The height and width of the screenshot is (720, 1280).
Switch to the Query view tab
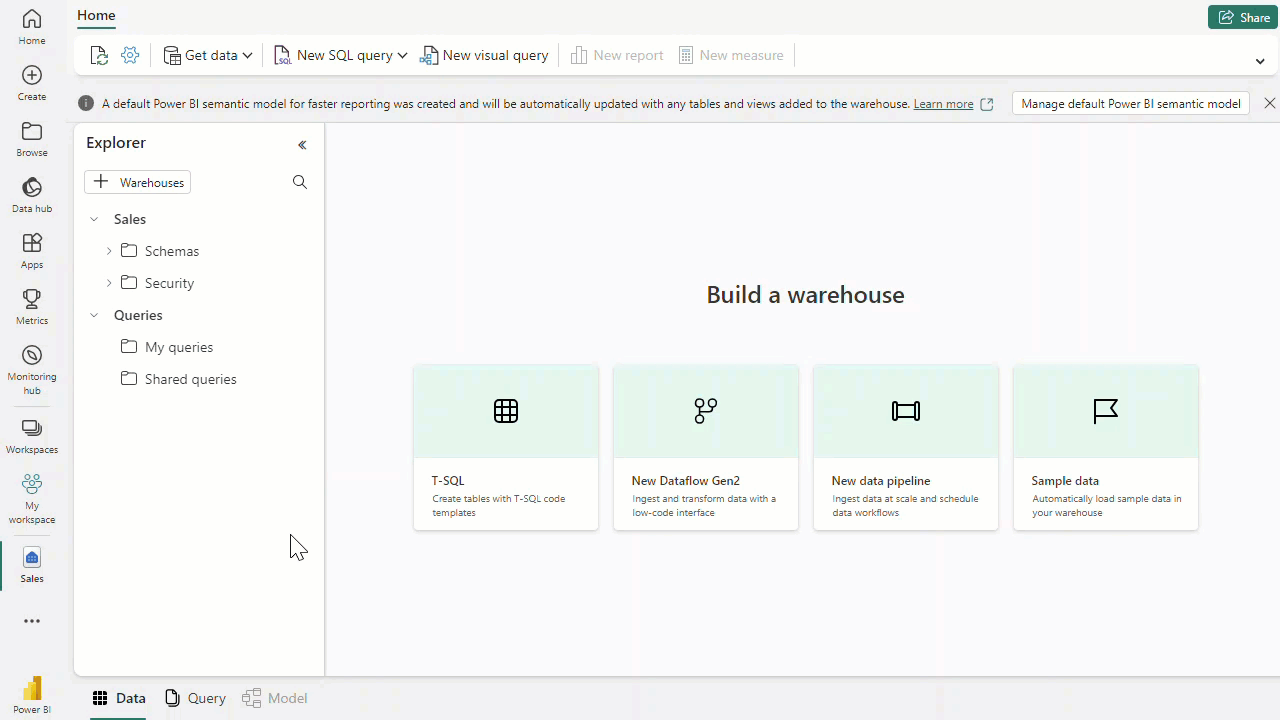point(196,698)
